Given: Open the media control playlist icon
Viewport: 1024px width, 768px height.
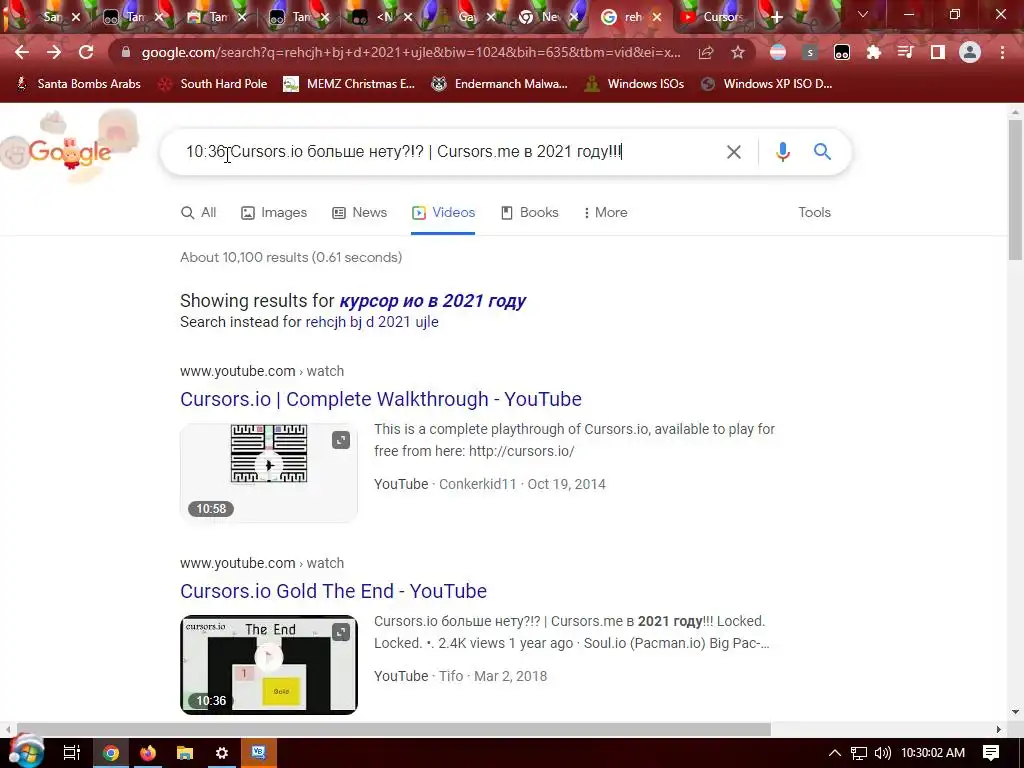Looking at the screenshot, I should pyautogui.click(x=906, y=52).
